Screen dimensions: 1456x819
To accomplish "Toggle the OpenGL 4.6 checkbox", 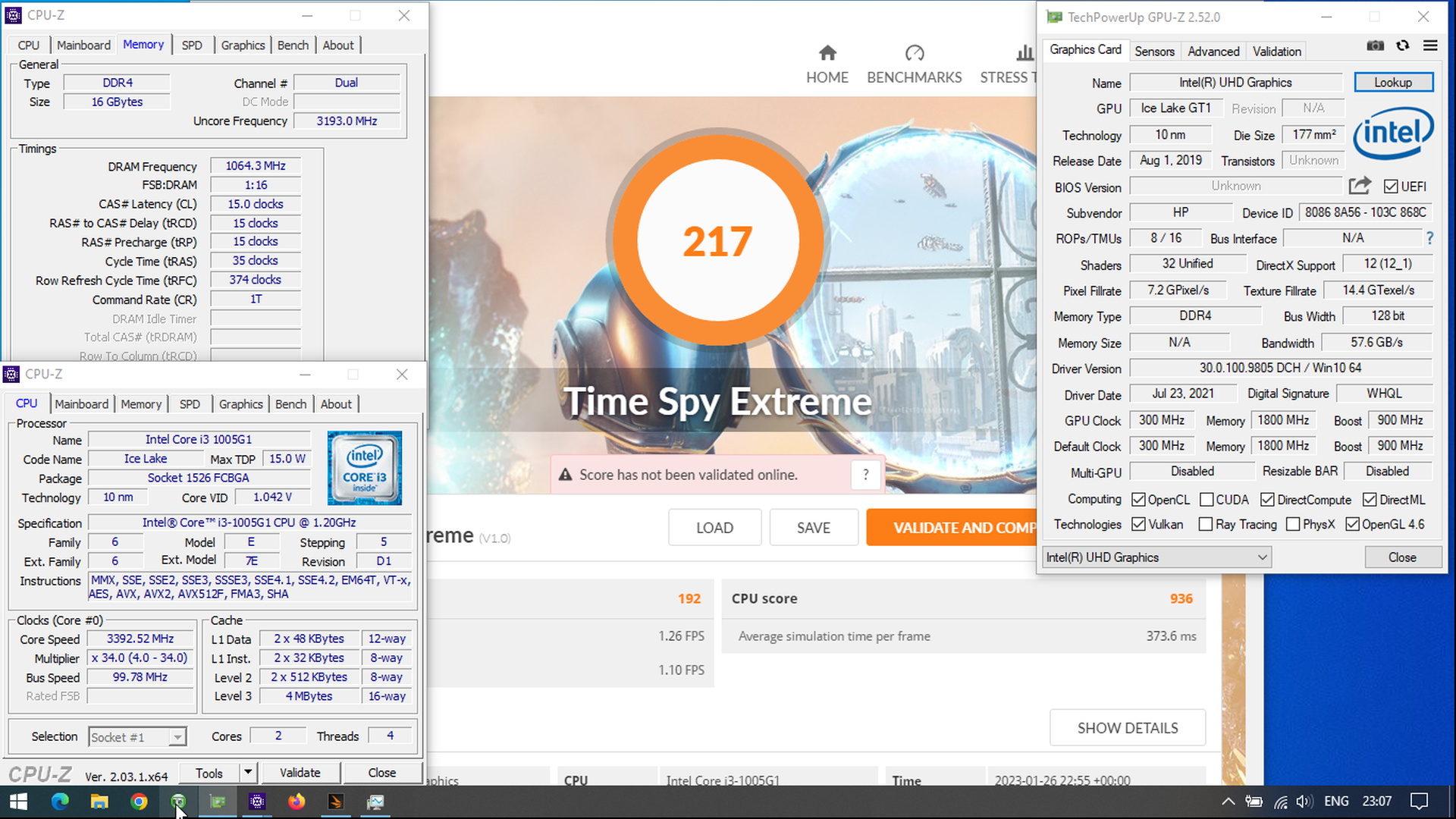I will coord(1352,524).
